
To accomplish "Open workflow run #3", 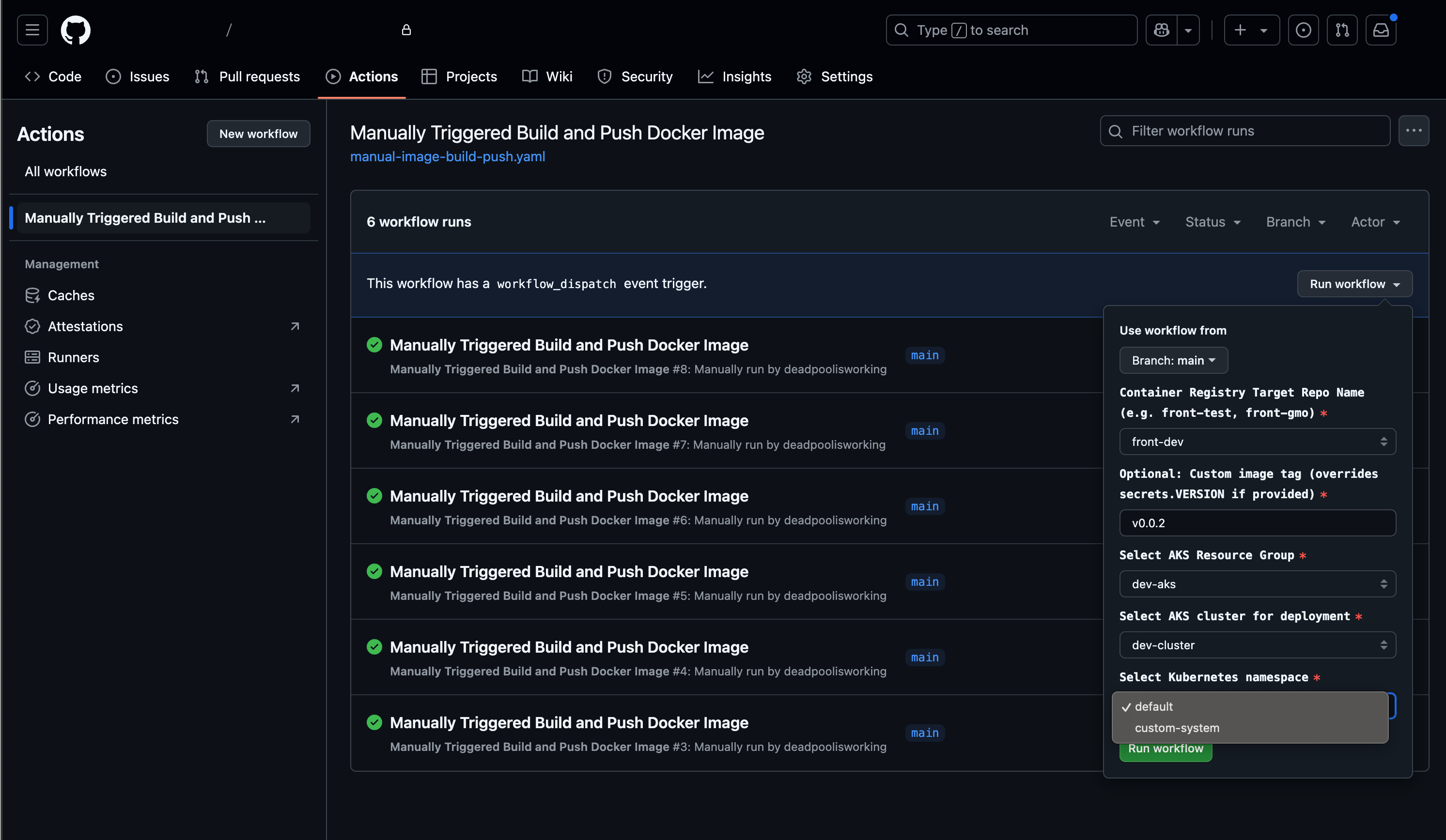I will 569,722.
